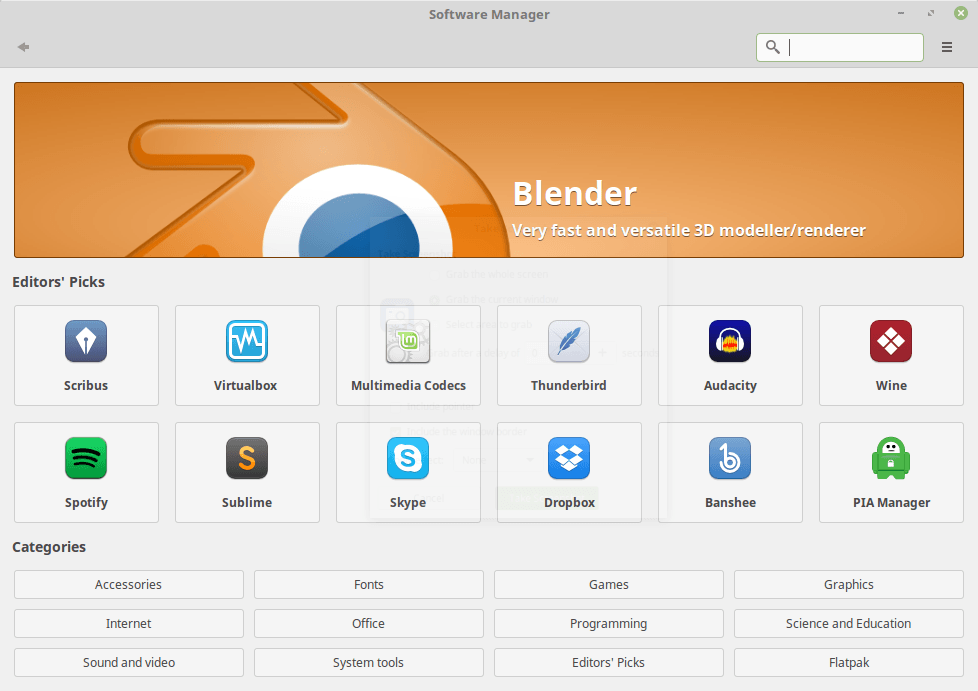The height and width of the screenshot is (691, 978).
Task: Open the Science and Education category
Action: pos(849,624)
